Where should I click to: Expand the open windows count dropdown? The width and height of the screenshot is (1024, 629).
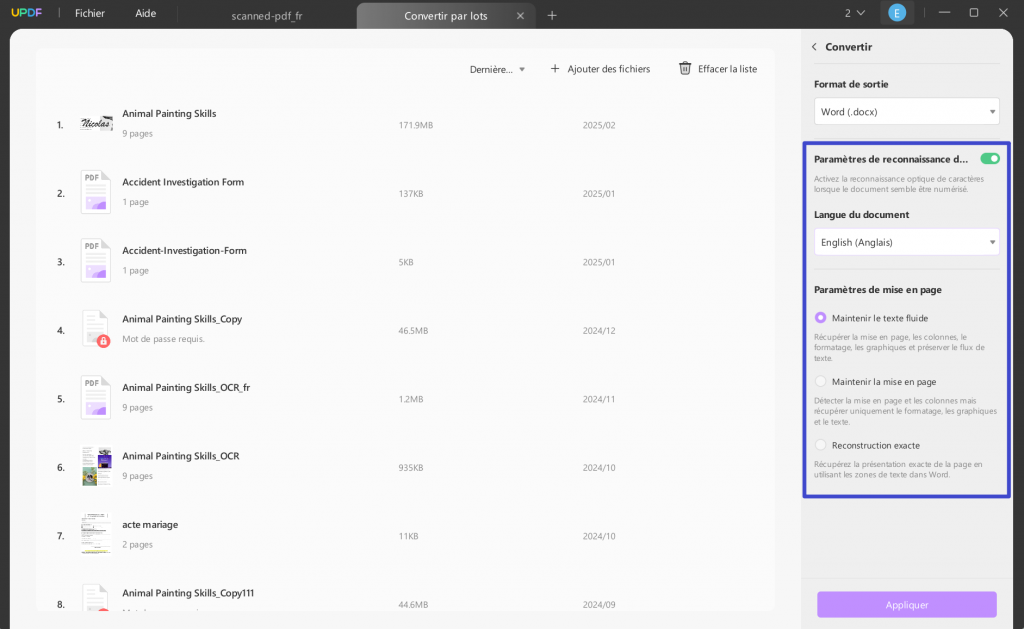(854, 13)
